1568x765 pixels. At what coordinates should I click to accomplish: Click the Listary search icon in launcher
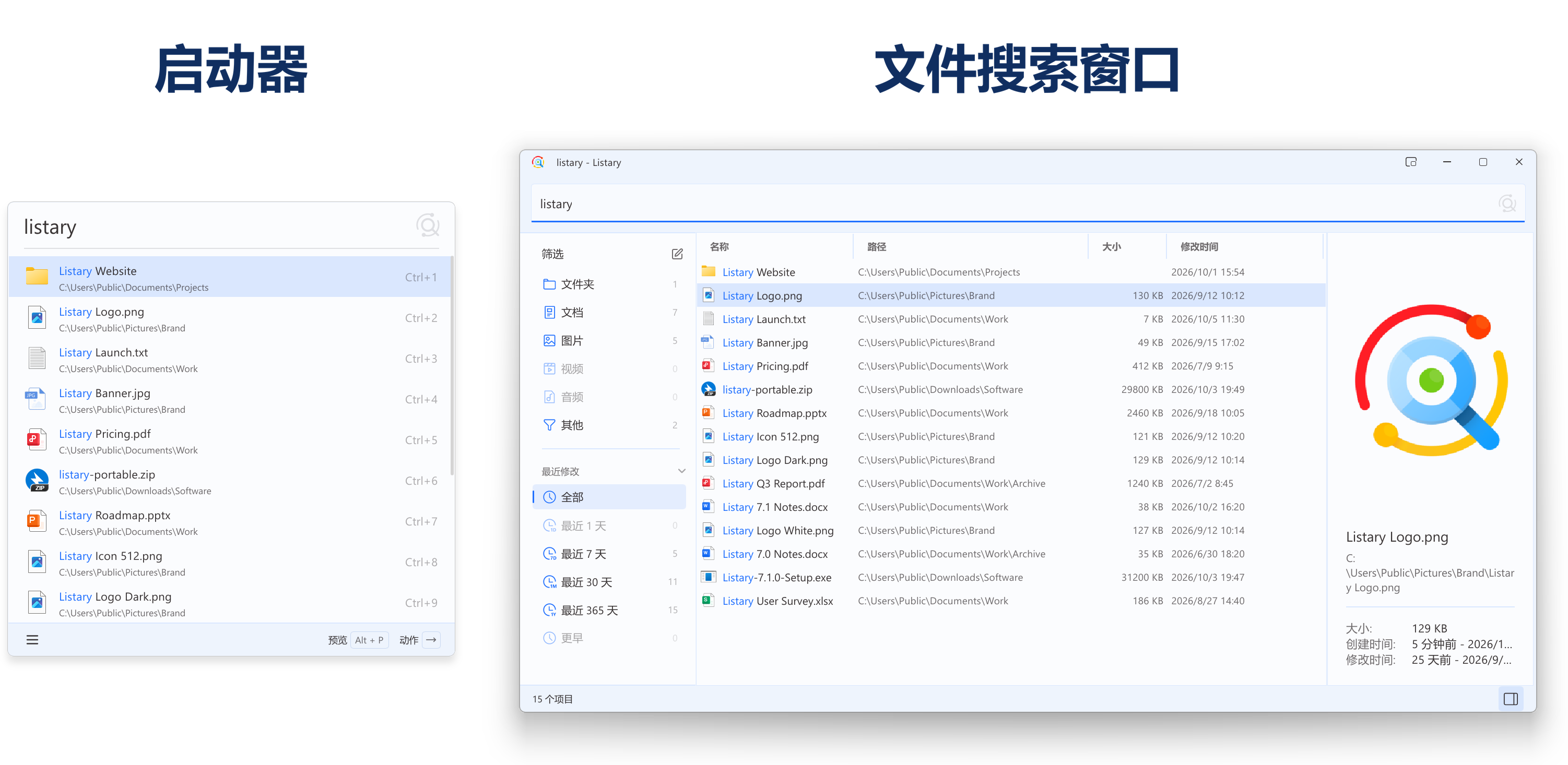(x=428, y=225)
